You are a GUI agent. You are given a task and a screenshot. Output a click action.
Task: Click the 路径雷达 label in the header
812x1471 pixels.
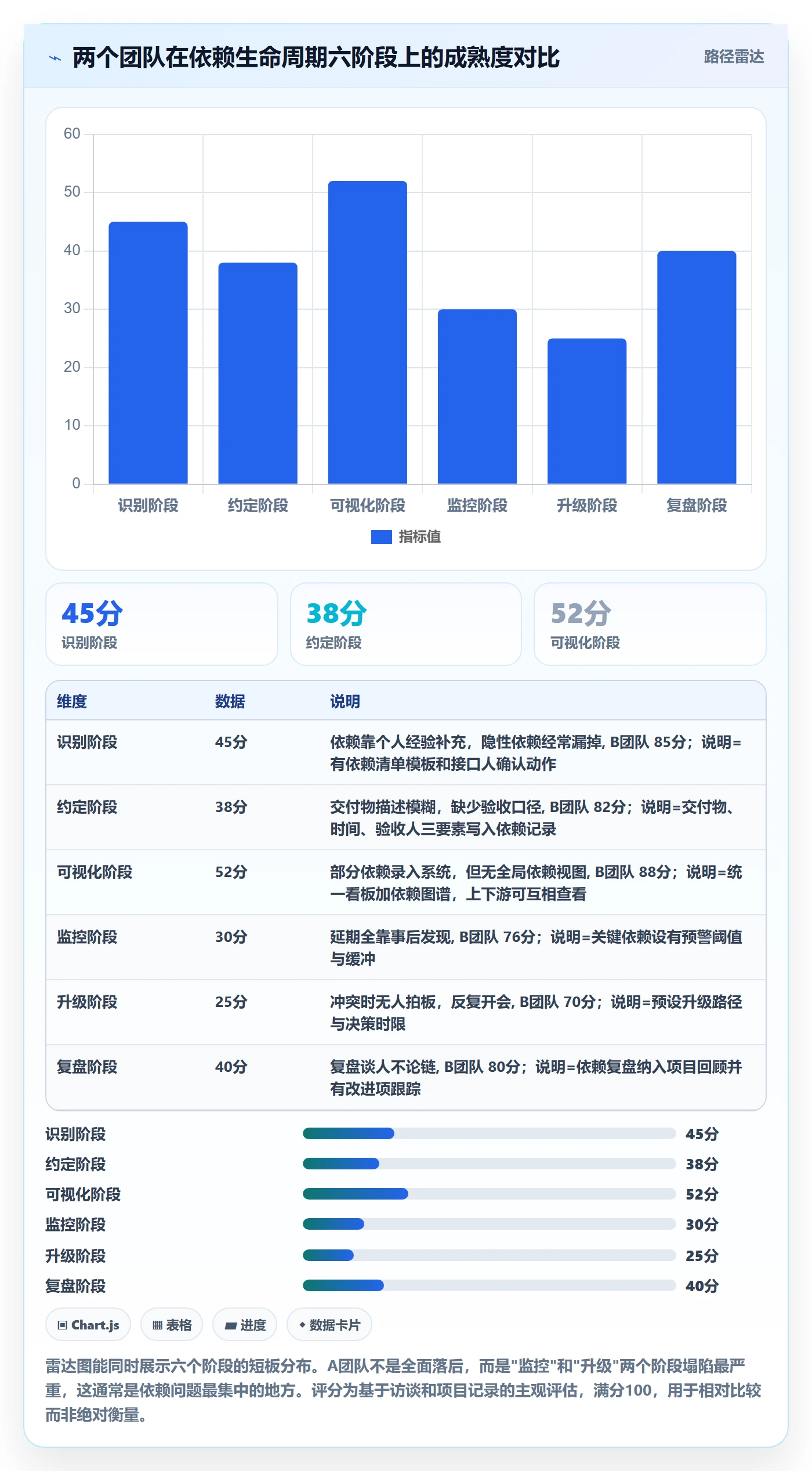[734, 57]
